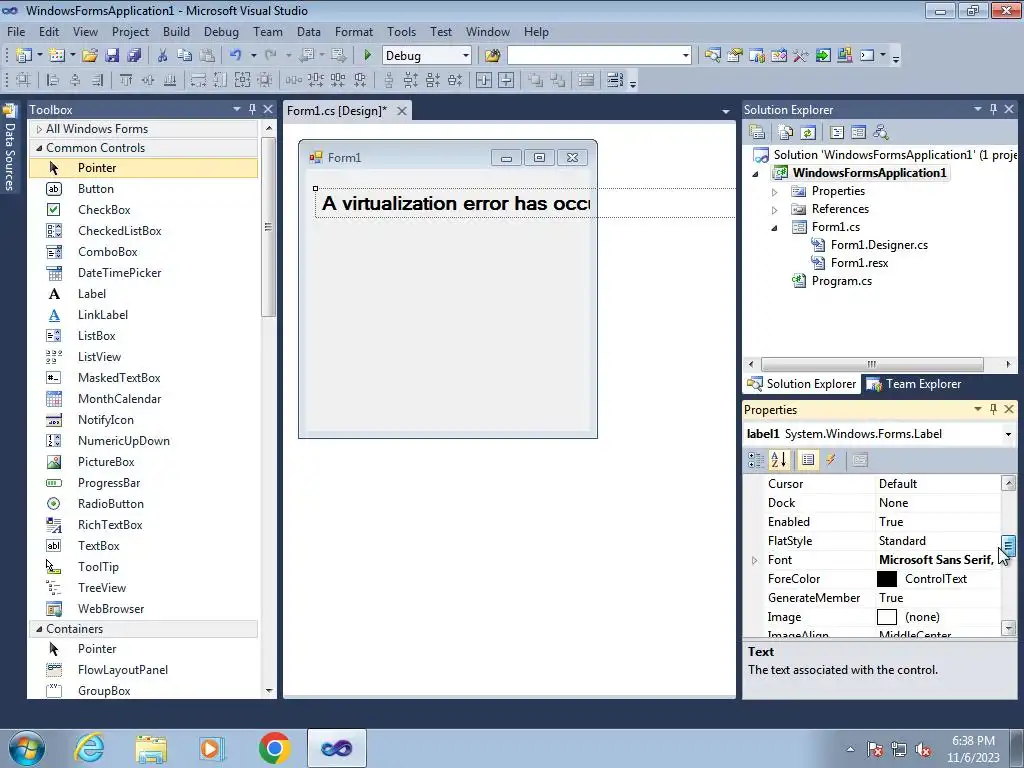Click View Code icon in Solution Explorer
Image resolution: width=1024 pixels, height=768 pixels.
[837, 133]
